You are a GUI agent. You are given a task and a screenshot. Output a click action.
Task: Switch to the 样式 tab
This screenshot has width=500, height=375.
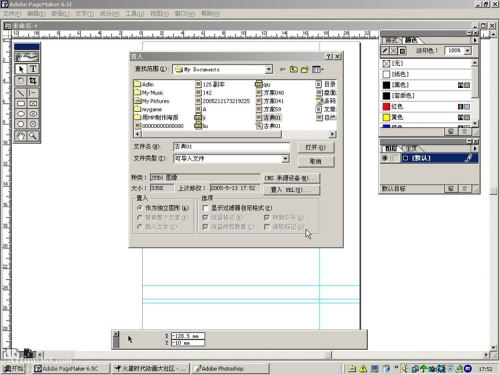(391, 41)
